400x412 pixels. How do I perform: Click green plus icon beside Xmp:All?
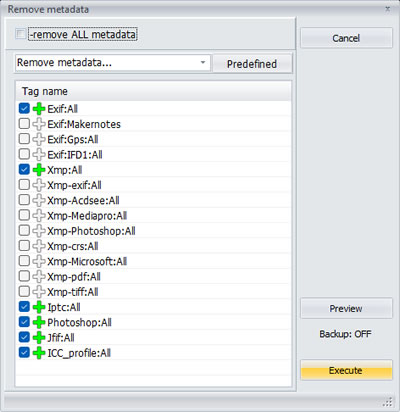[x=39, y=170]
